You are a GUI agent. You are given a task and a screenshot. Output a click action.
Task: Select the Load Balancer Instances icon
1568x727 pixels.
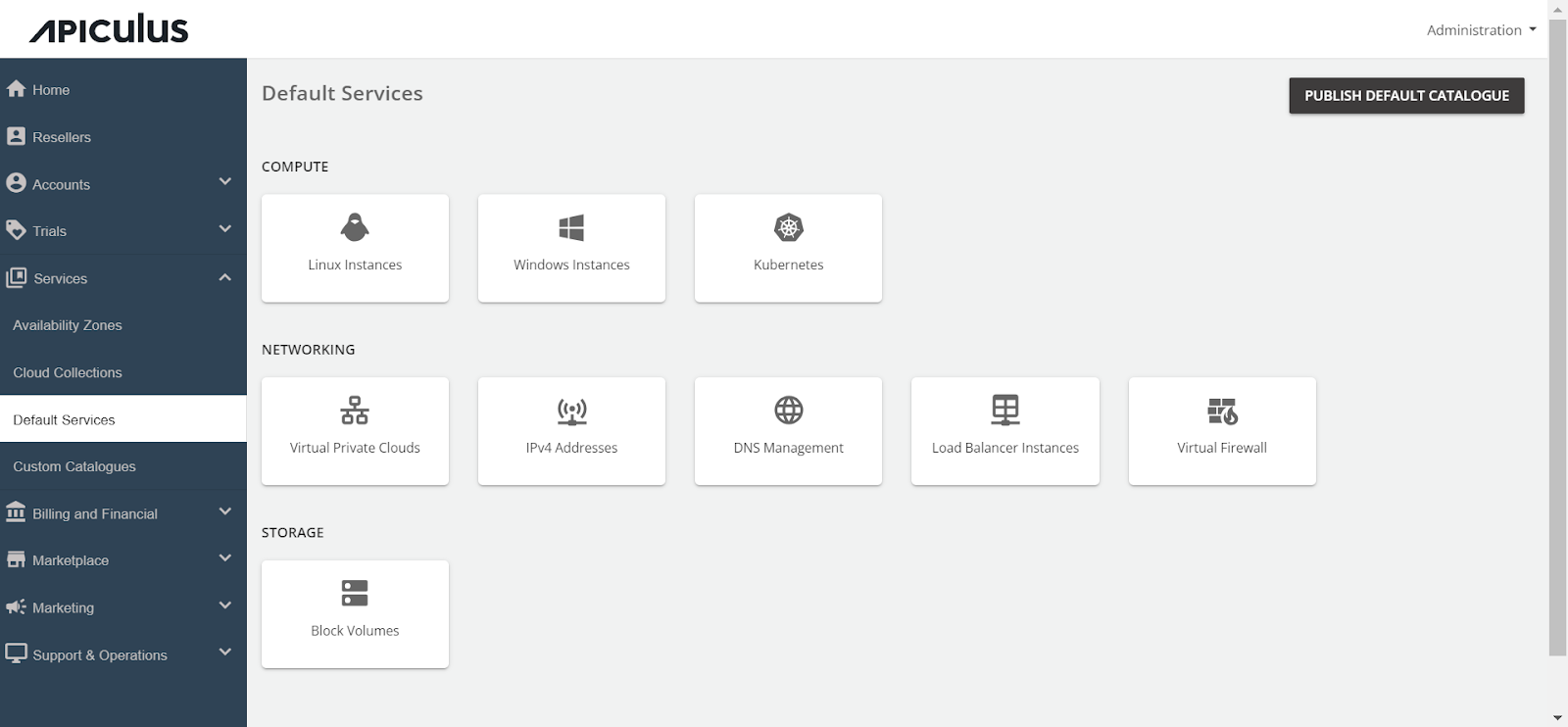(1004, 411)
